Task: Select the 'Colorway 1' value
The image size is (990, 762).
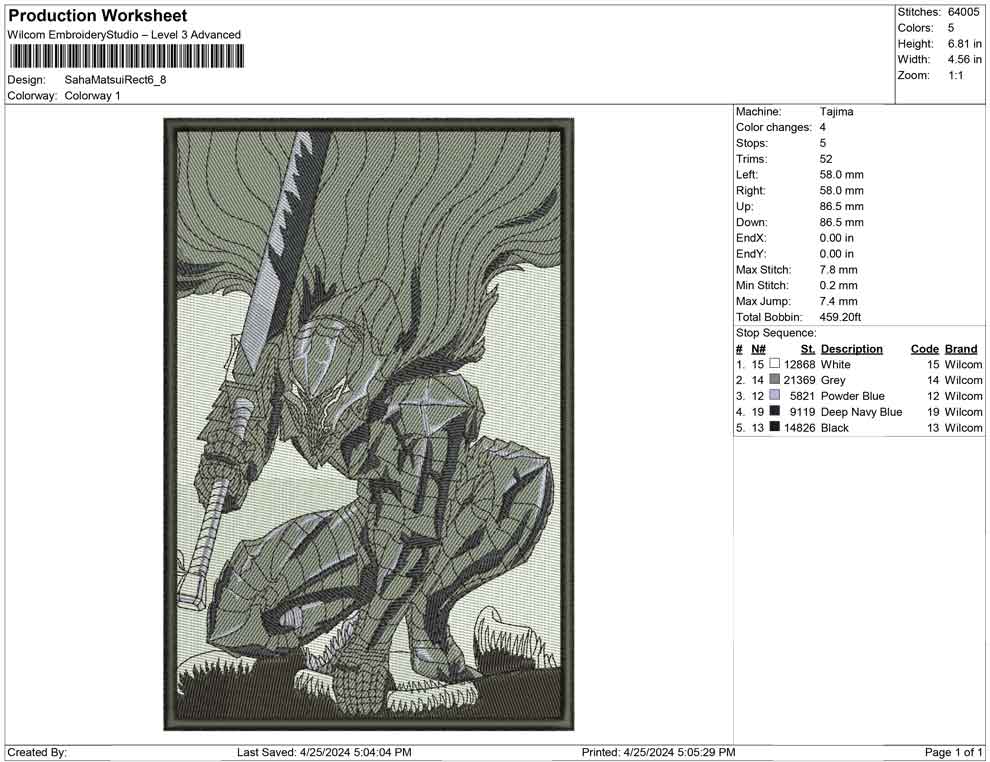Action: [92, 96]
